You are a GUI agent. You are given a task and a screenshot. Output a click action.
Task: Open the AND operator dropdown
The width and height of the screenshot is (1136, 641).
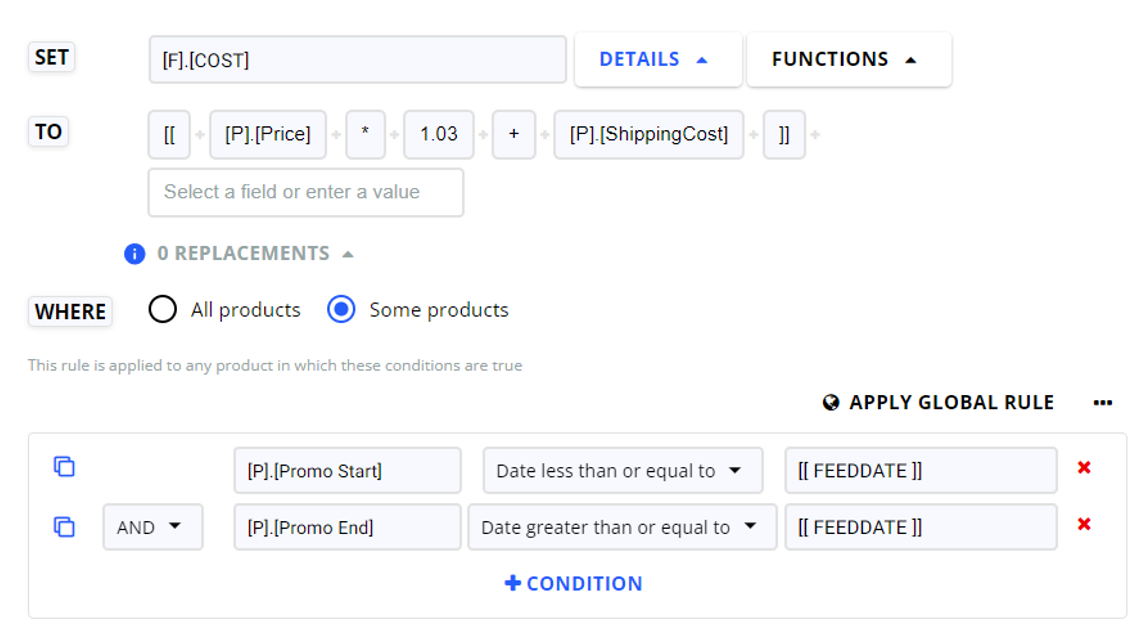[x=153, y=527]
